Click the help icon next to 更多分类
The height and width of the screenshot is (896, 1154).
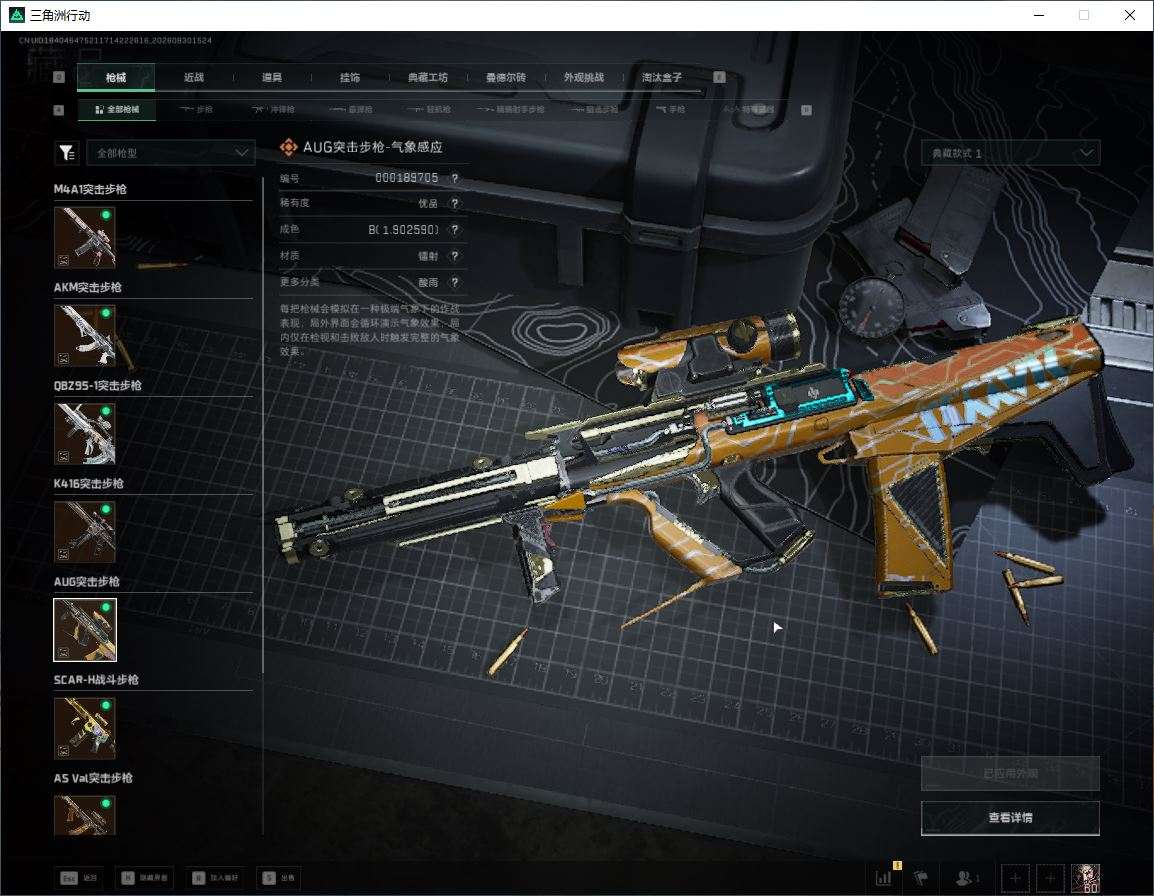(x=455, y=282)
